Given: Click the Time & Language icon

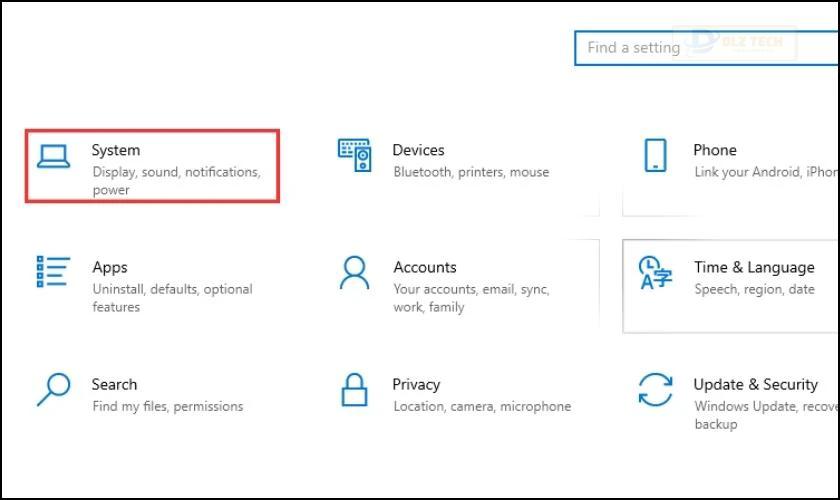Looking at the screenshot, I should (655, 273).
